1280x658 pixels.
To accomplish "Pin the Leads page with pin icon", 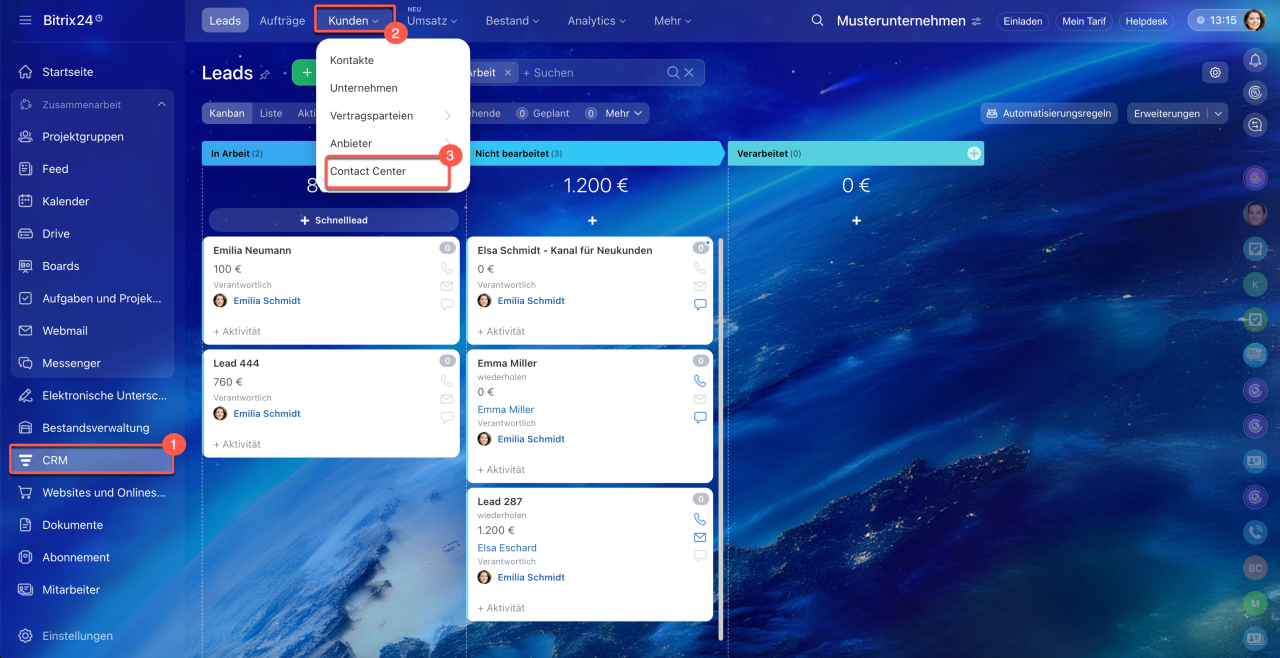I will pos(265,74).
